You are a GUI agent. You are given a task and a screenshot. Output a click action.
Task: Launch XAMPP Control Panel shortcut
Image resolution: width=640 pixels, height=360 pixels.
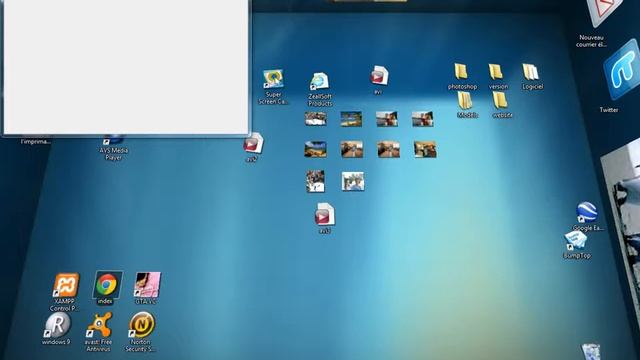coord(65,285)
